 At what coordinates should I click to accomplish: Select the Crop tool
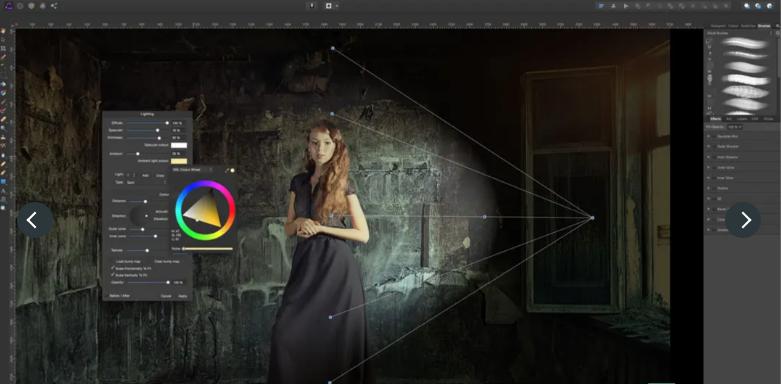coord(3,48)
